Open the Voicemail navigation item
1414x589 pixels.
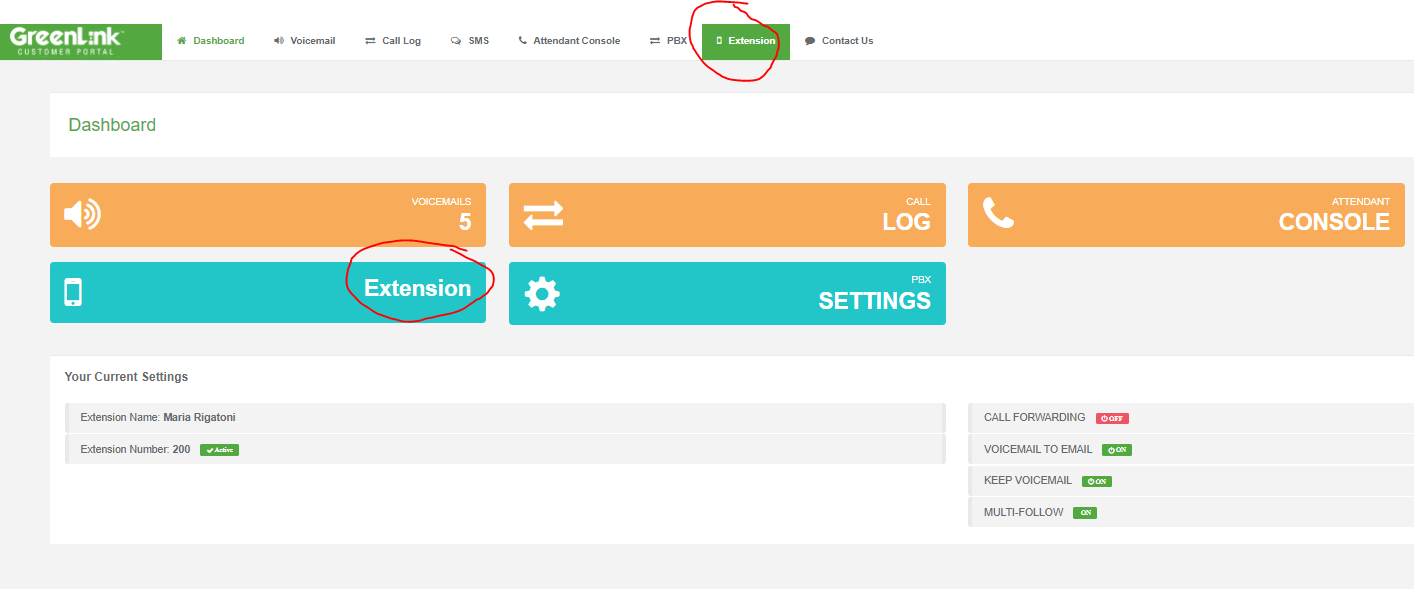pos(305,41)
